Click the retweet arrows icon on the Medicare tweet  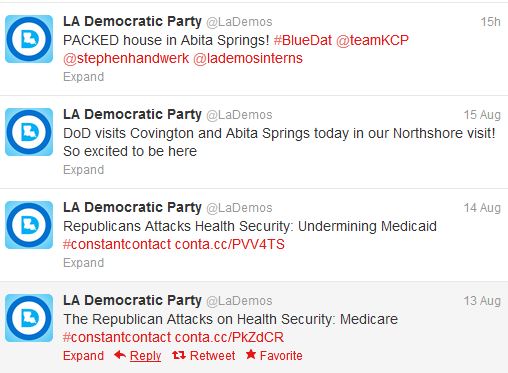coord(179,355)
